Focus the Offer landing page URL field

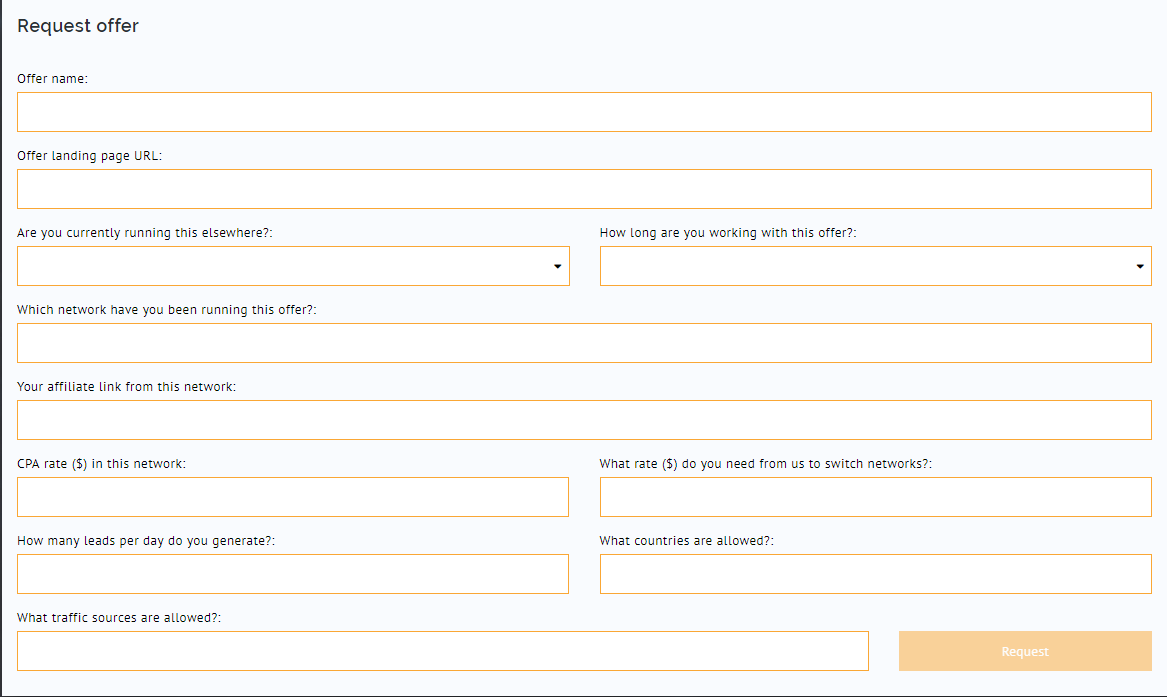coord(584,189)
